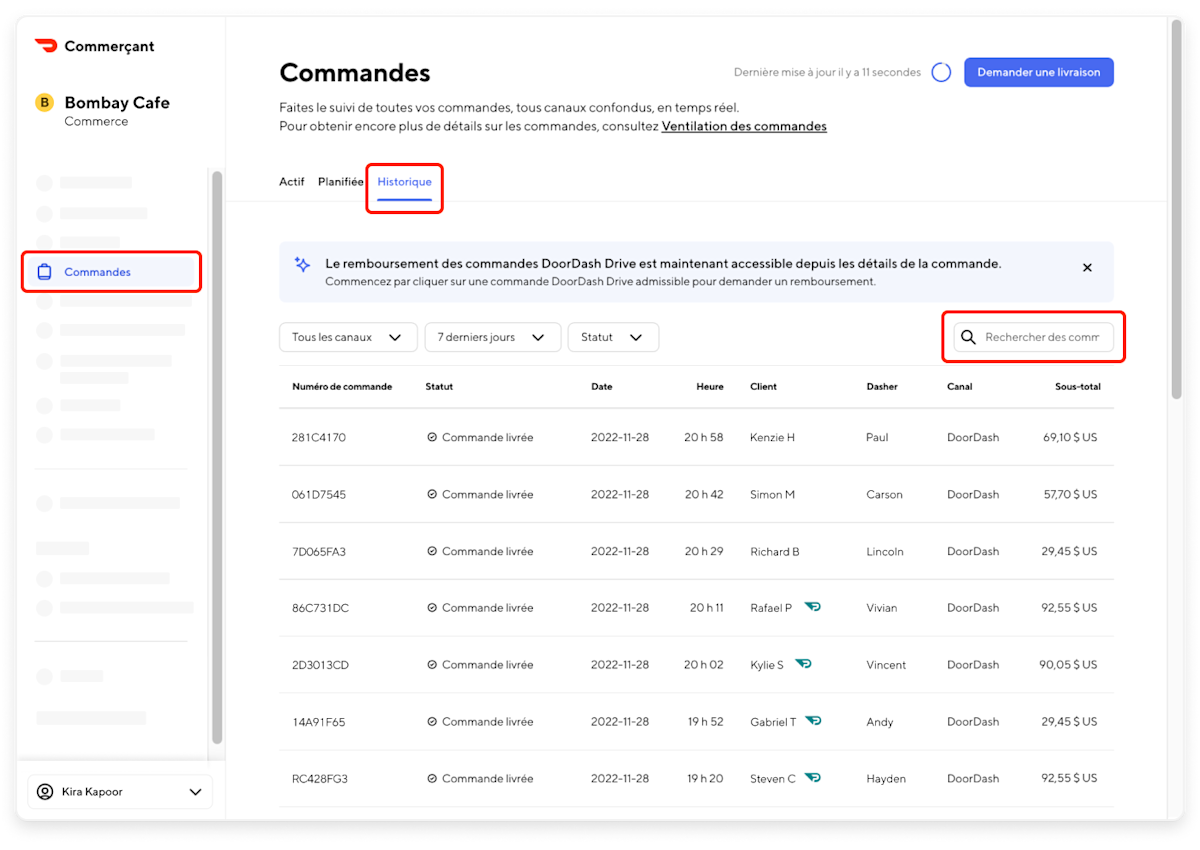Click the Demander une livraison button
Screen dimensions: 1200x850
pyautogui.click(x=1039, y=72)
